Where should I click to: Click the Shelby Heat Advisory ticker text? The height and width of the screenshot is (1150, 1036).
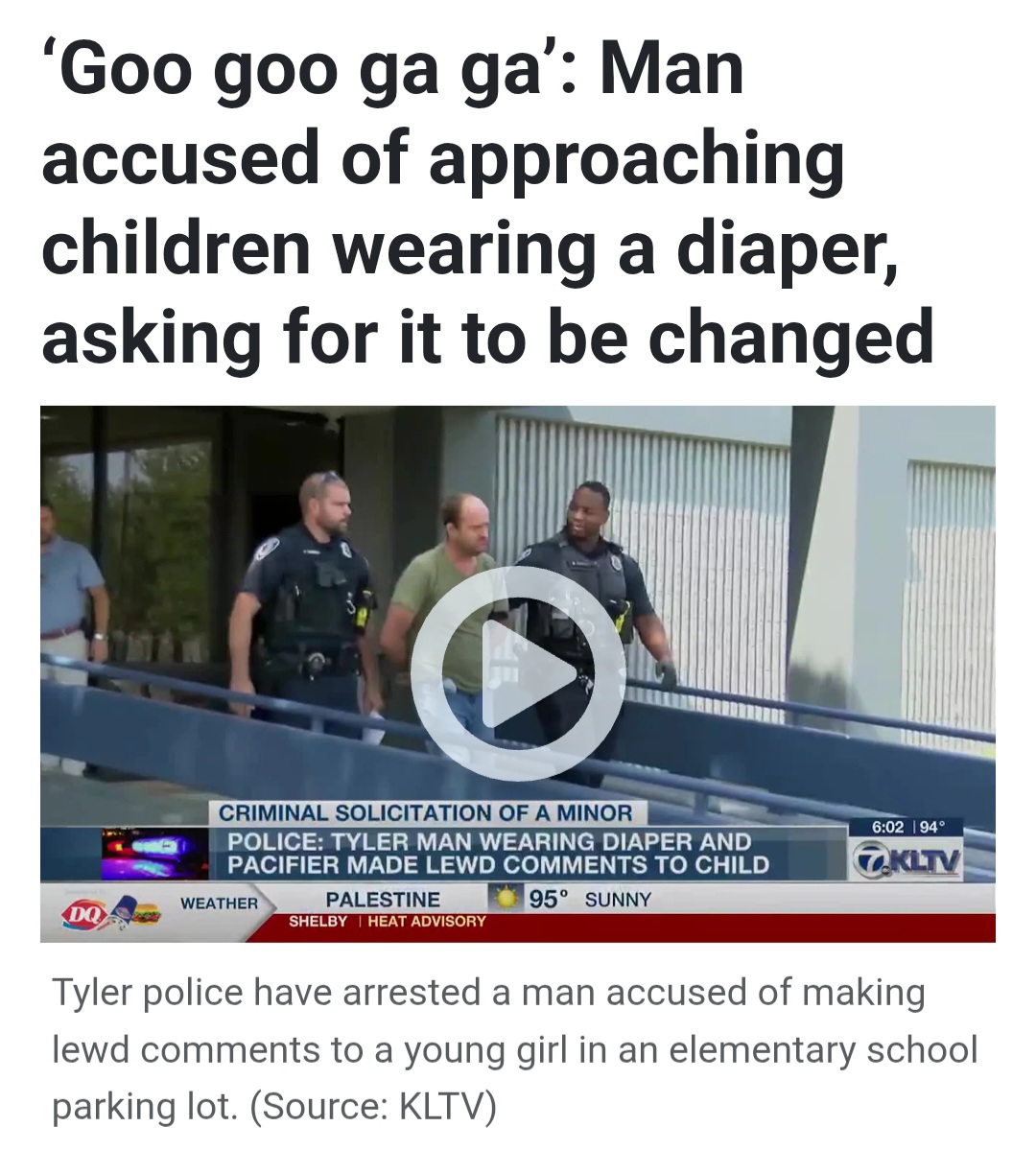pos(388,921)
